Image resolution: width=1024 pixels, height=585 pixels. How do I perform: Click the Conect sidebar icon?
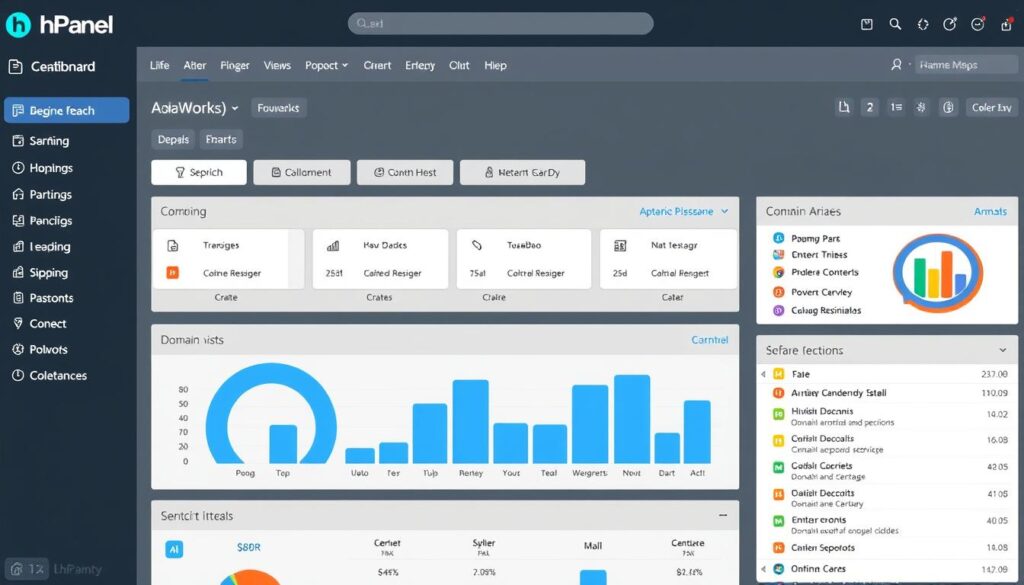point(17,324)
